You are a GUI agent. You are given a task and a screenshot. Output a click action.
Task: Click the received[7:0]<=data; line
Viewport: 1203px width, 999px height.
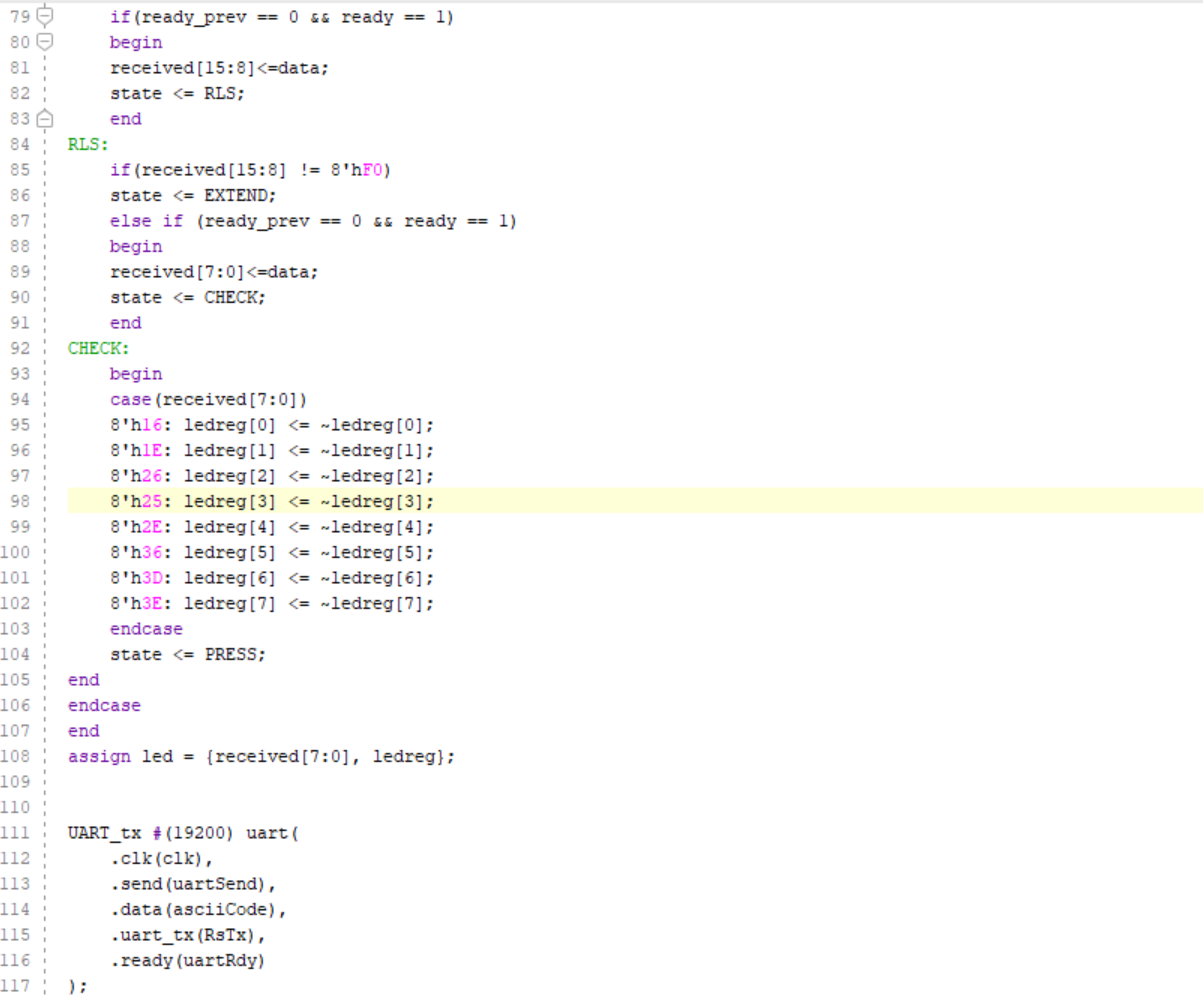coord(214,272)
